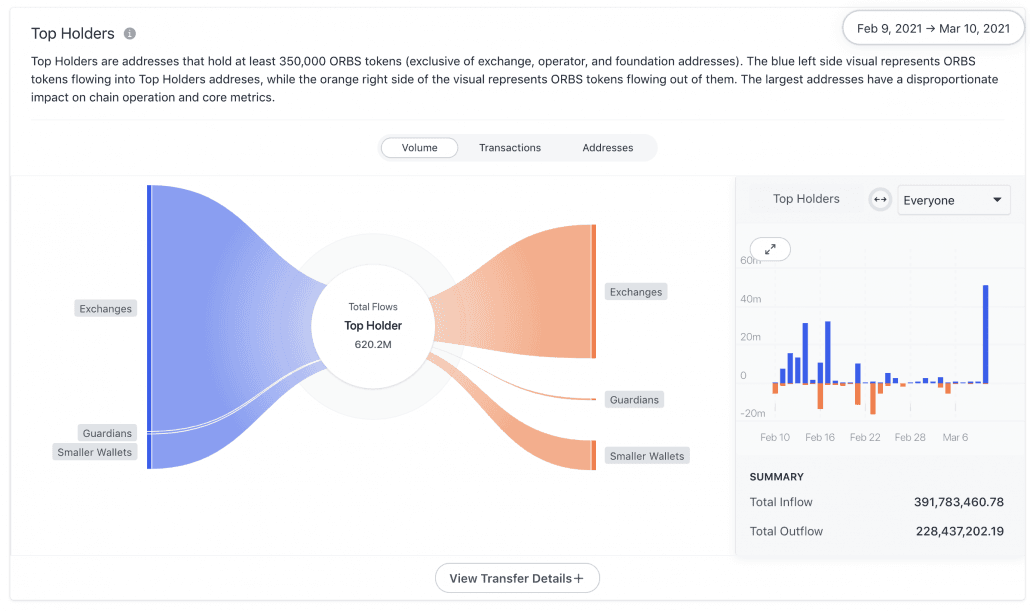Click the expand chart icon above the bar chart
Image resolution: width=1030 pixels, height=611 pixels.
point(770,249)
